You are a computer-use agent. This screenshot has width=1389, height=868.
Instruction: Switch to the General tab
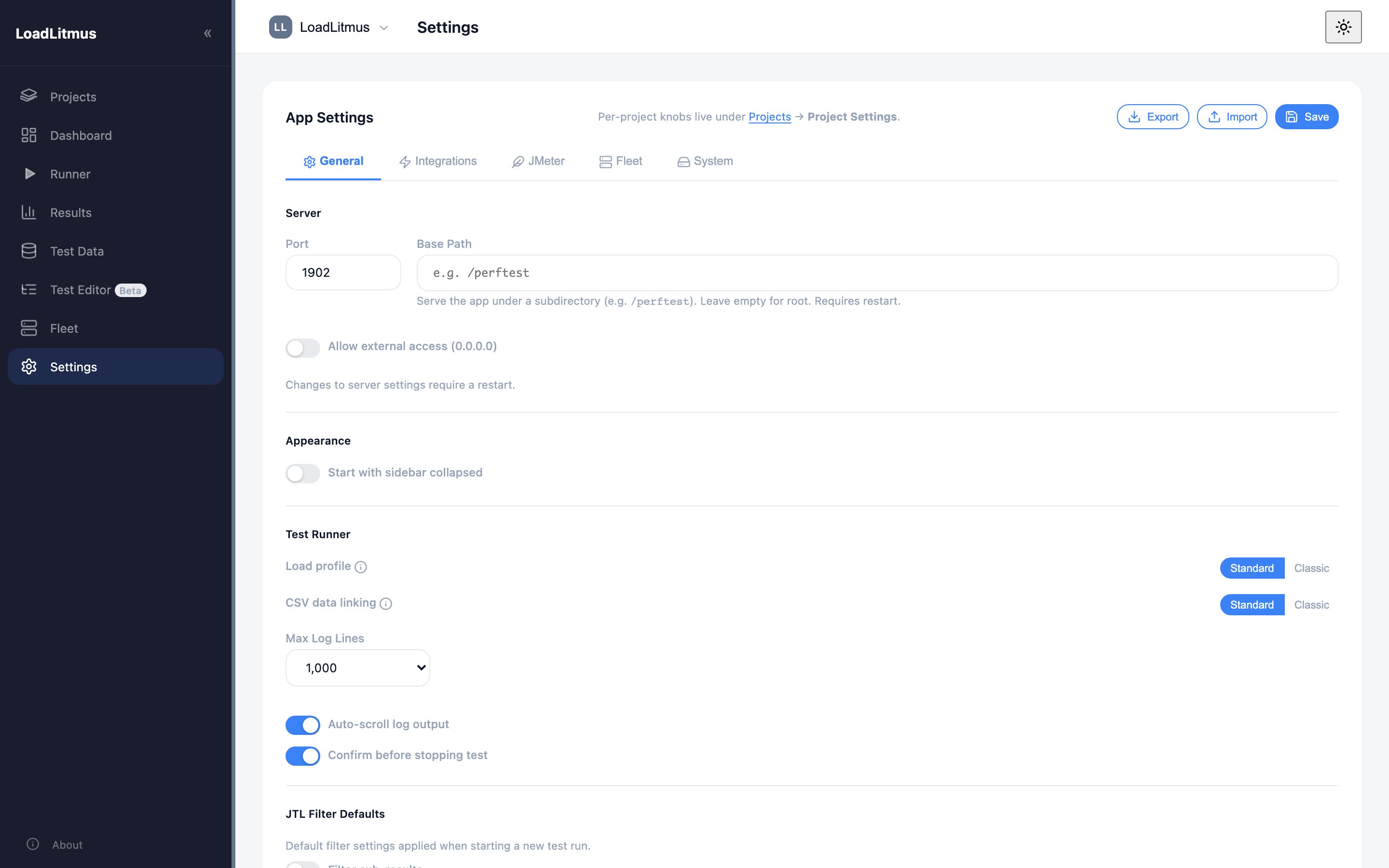coord(333,162)
